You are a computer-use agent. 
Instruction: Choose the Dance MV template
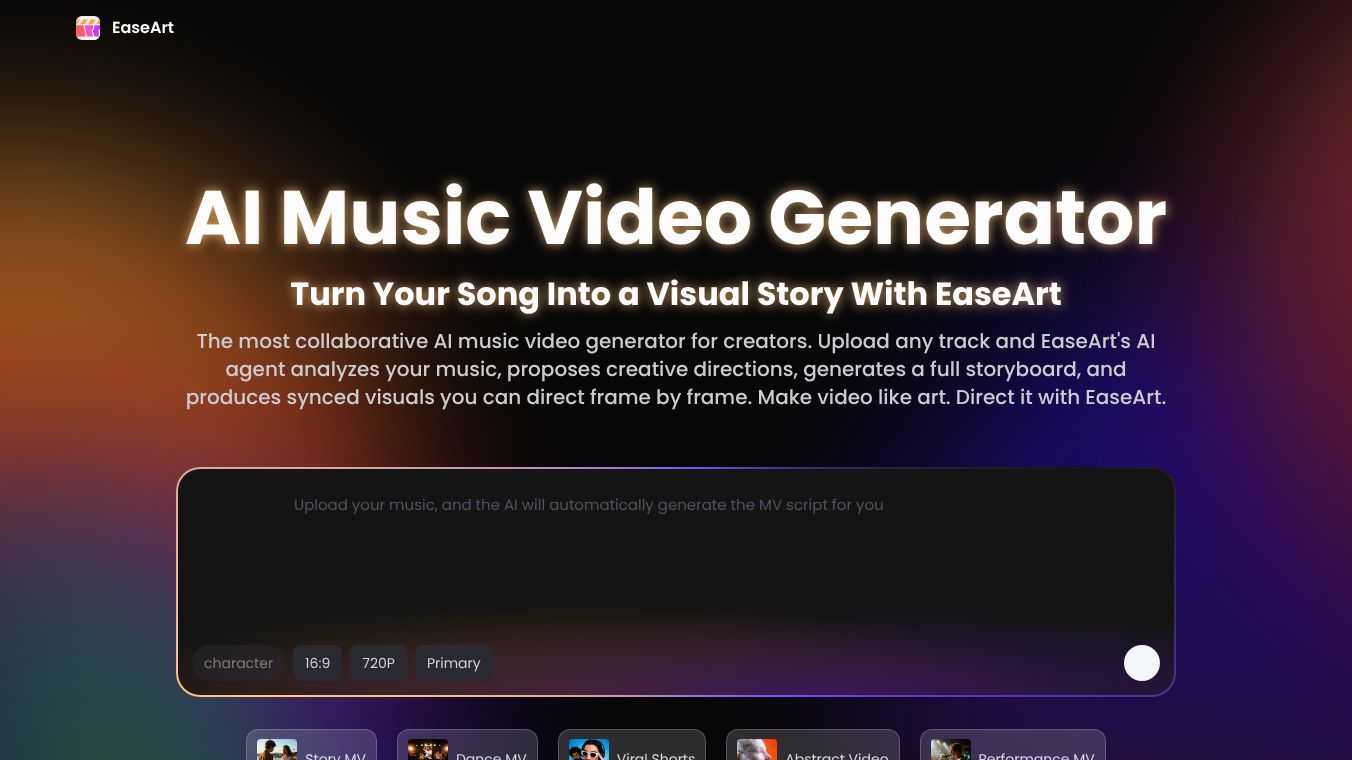(467, 746)
